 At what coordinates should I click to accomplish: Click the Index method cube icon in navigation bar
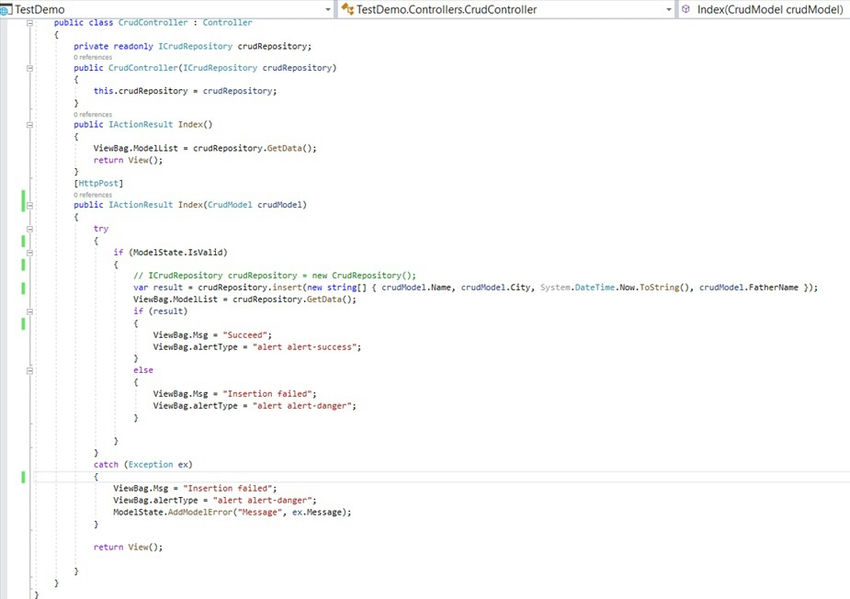click(686, 9)
